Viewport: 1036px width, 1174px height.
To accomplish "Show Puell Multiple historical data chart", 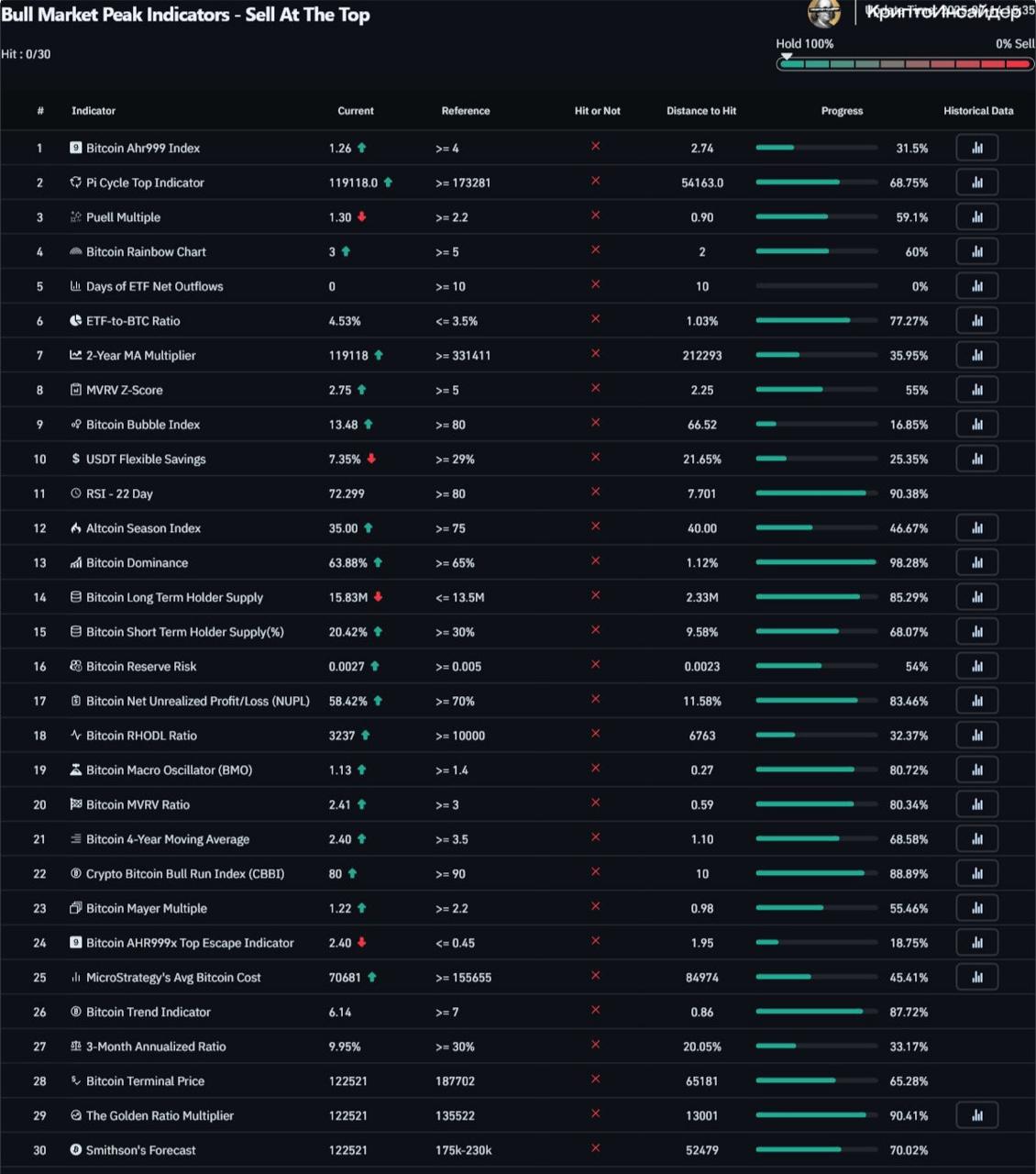I will tap(976, 217).
